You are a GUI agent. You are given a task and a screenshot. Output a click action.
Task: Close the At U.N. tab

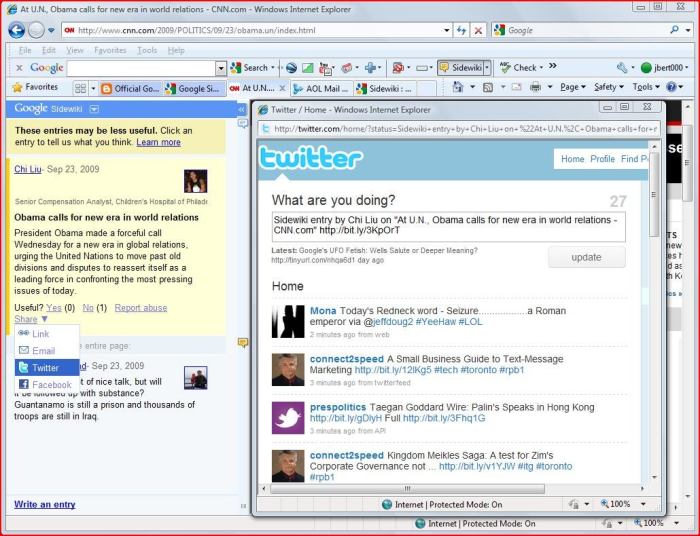coord(282,88)
